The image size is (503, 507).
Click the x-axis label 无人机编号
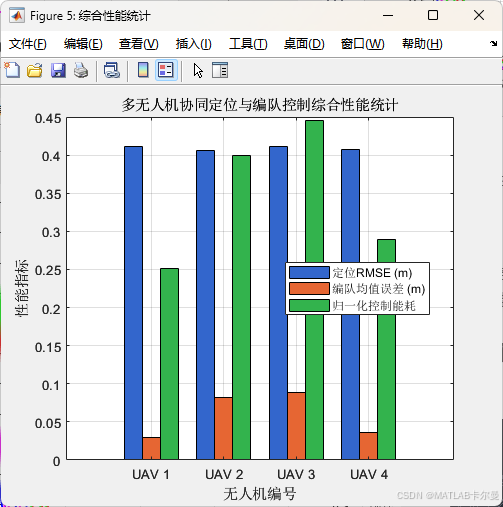[x=260, y=494]
